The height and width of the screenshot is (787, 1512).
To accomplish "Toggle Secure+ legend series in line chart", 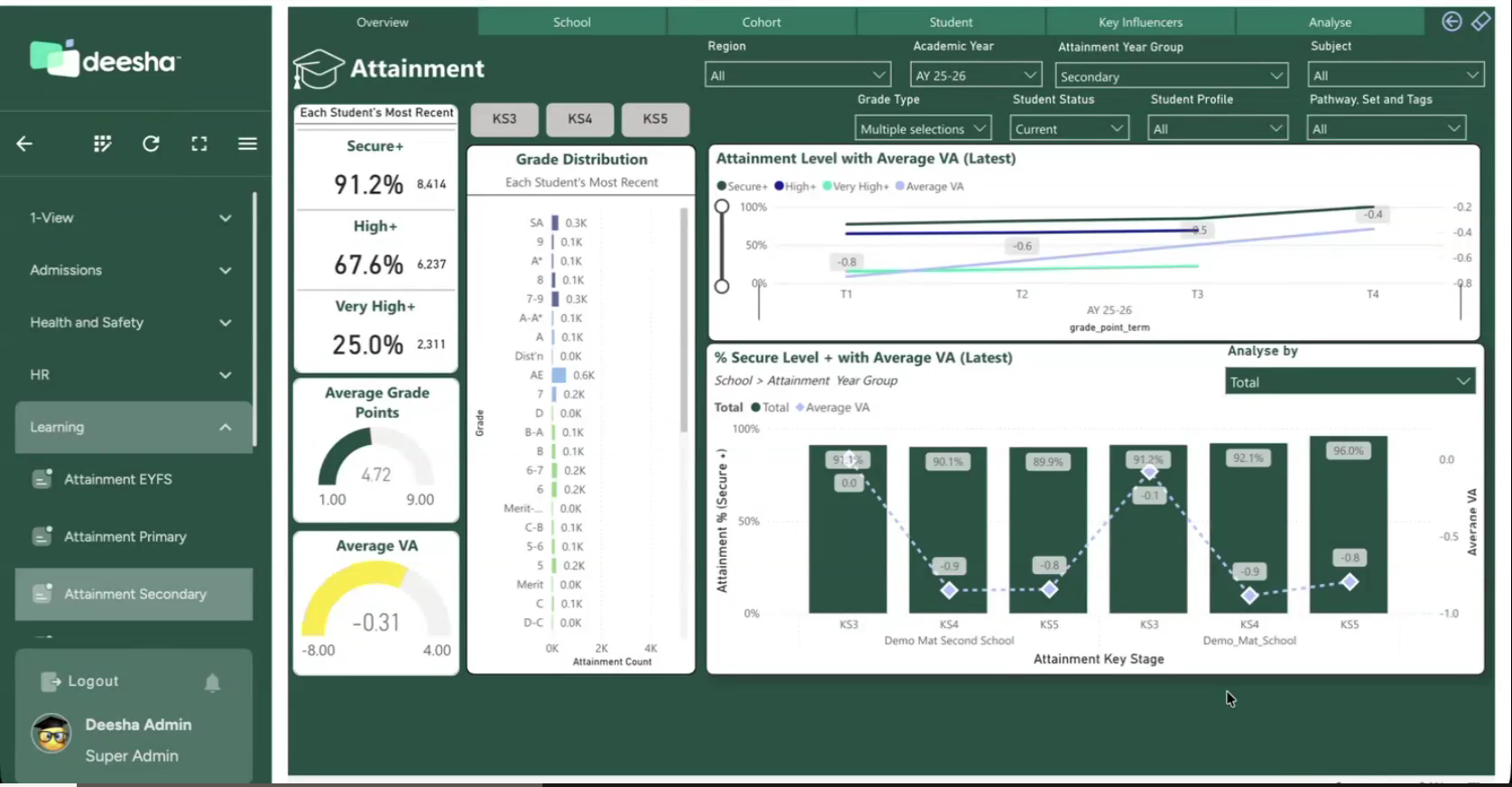I will [742, 186].
